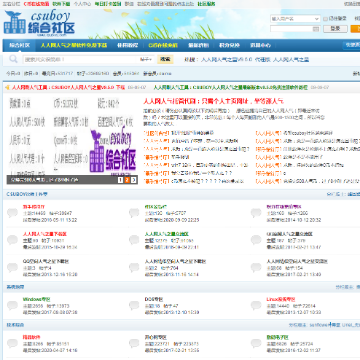This screenshot has width=360, height=360.
Task: Open the green 社区服务 top bar link
Action: point(206,4)
